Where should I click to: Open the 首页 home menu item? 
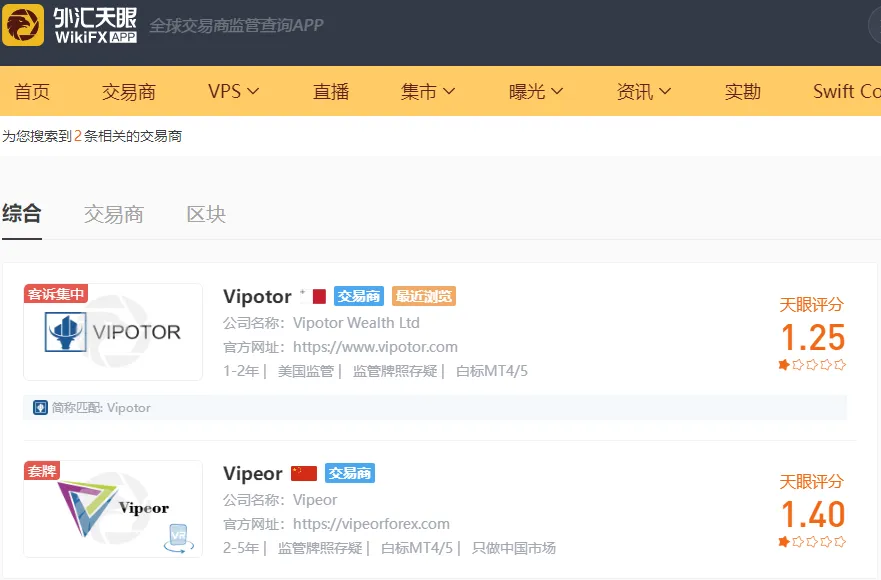coord(32,92)
